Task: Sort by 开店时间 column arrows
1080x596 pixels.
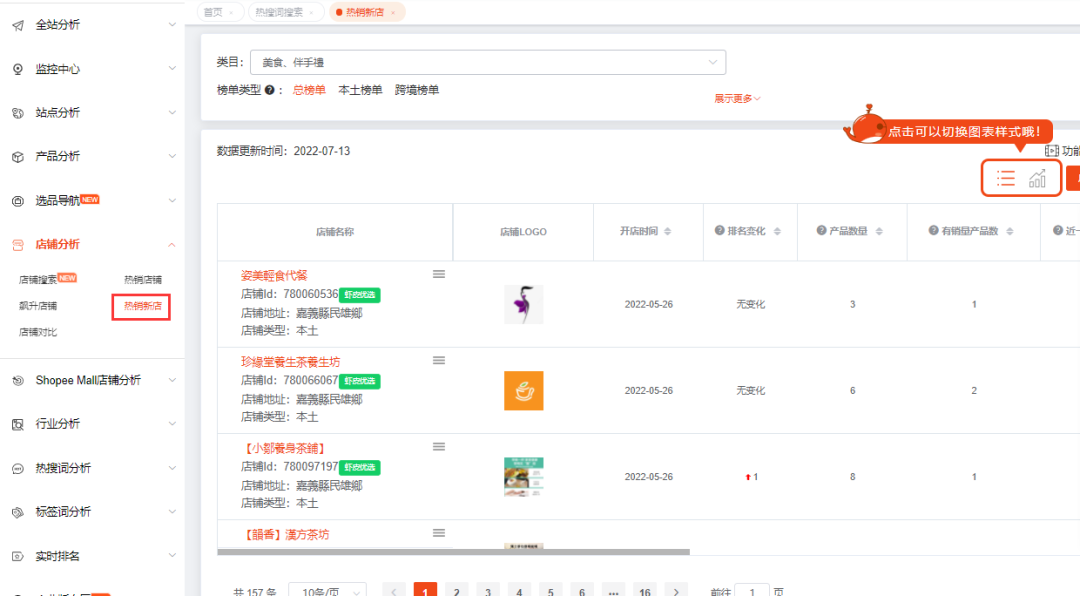Action: click(x=667, y=232)
